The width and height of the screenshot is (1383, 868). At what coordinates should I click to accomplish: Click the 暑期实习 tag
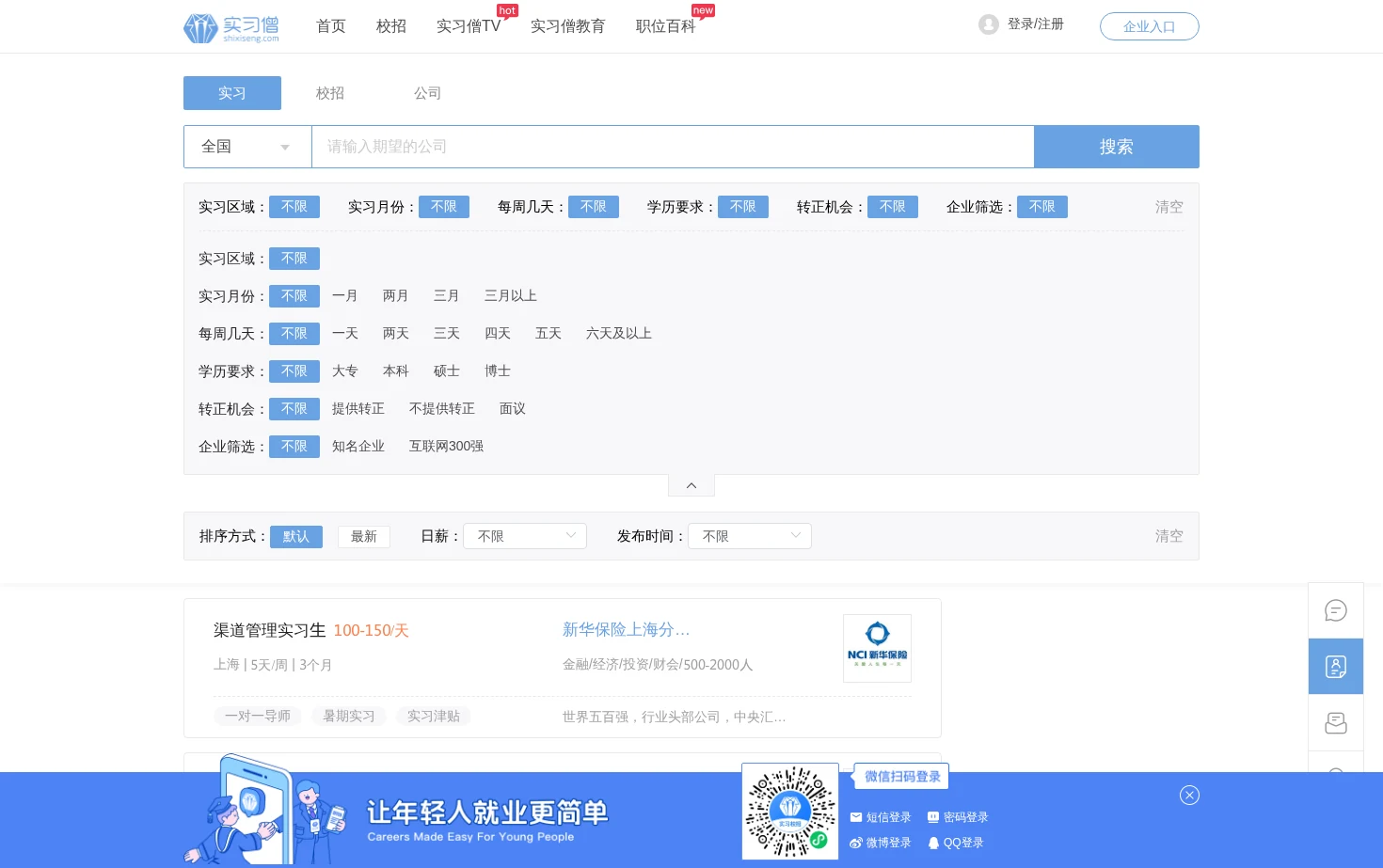[349, 717]
